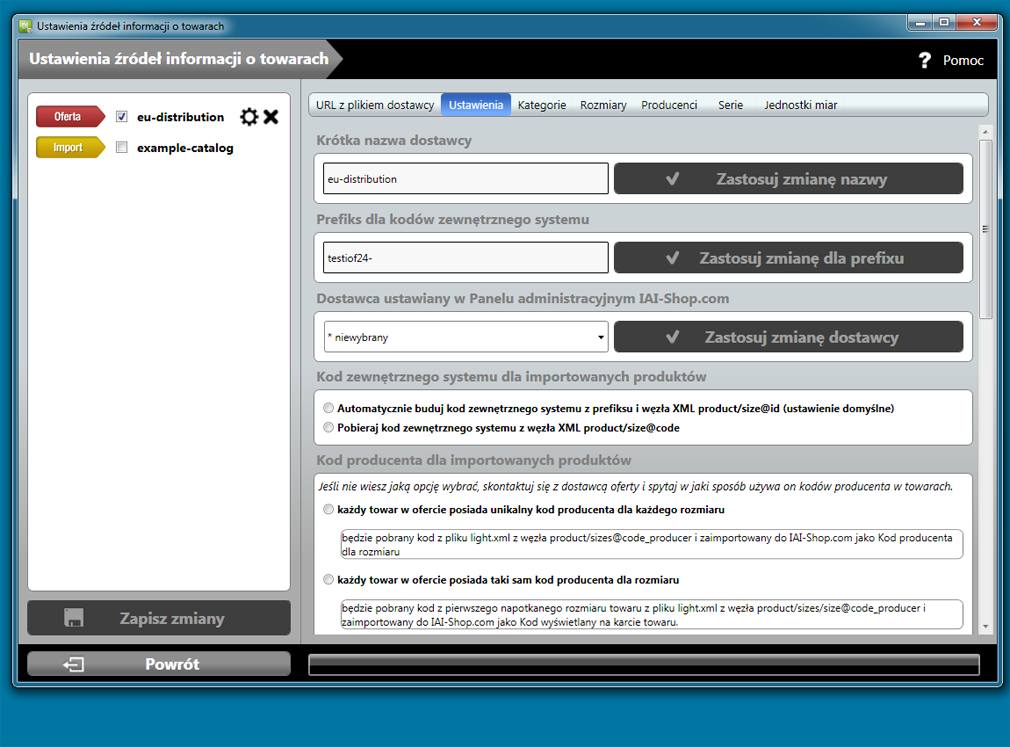The image size is (1010, 747).
Task: Open the Producenci tab
Action: coord(669,105)
